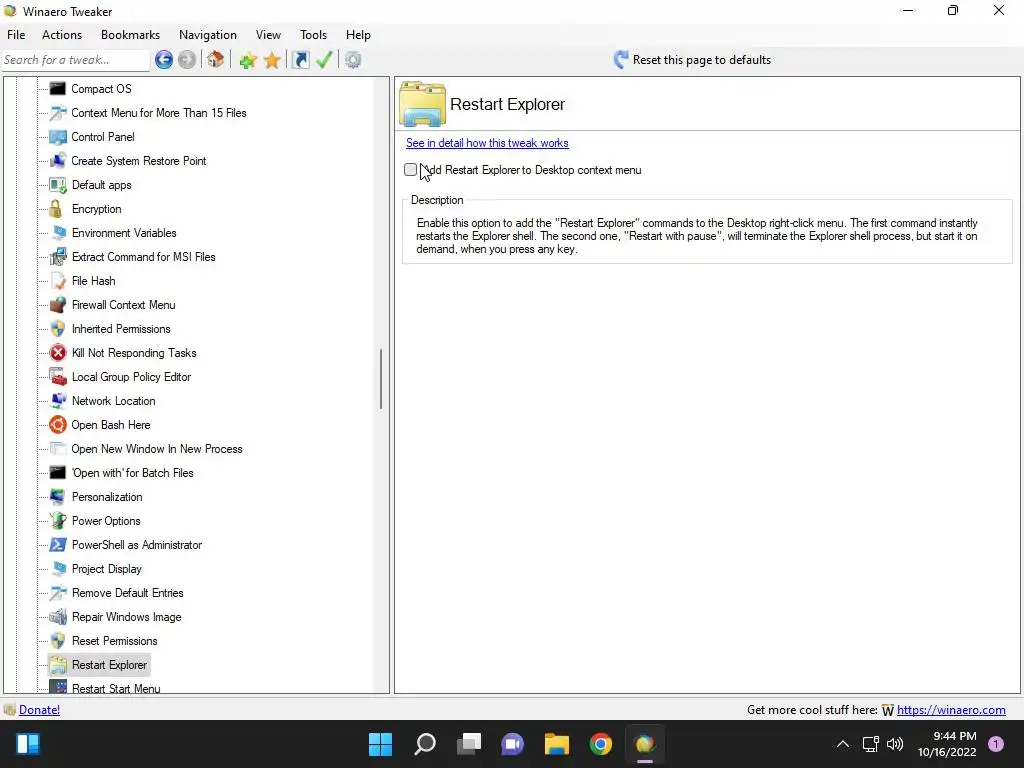Open the Actions menu
The image size is (1024, 768).
pyautogui.click(x=62, y=35)
